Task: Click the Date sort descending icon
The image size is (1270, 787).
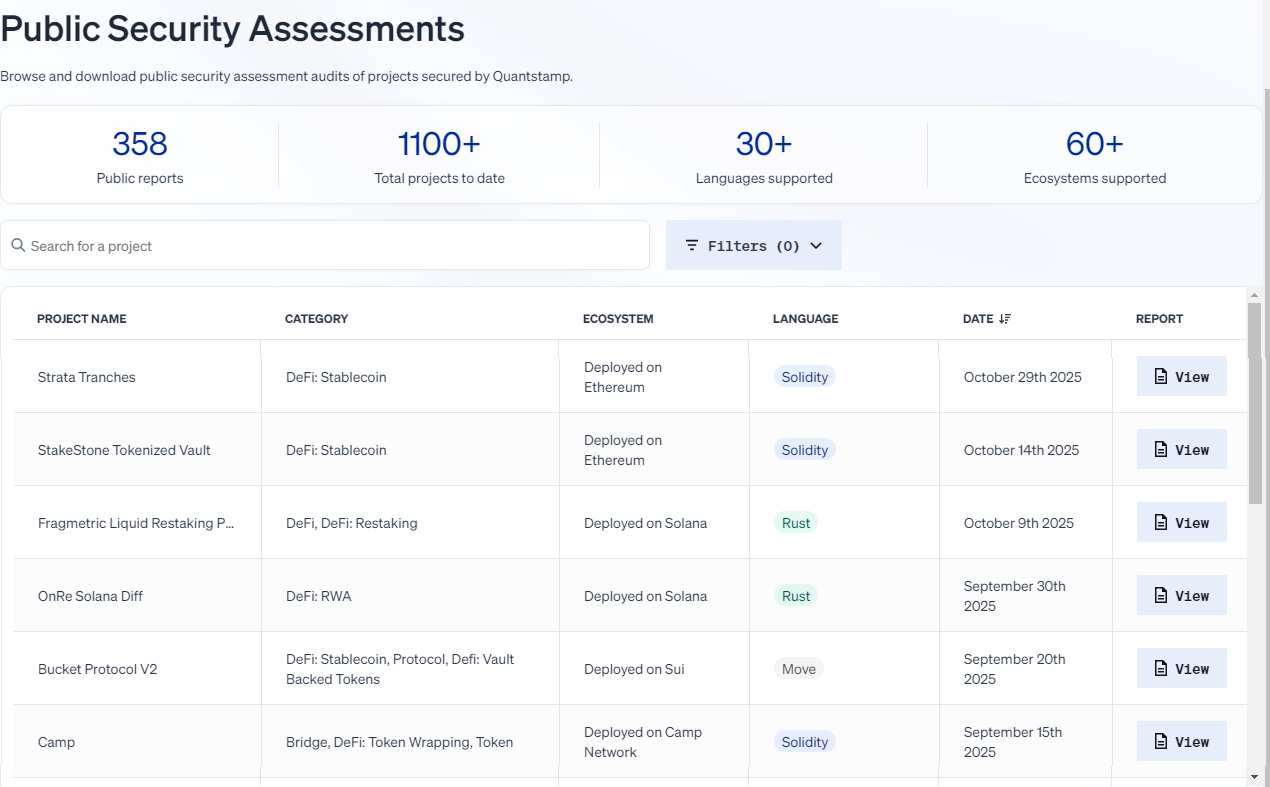Action: 1005,319
